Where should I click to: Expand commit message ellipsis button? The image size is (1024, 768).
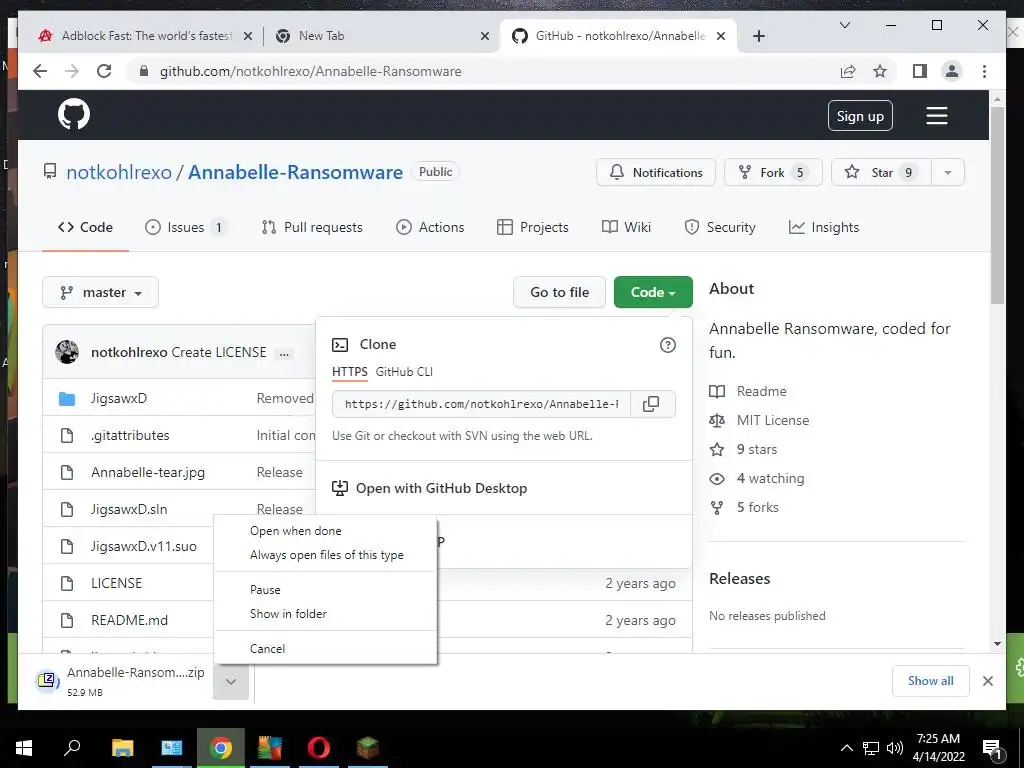tap(284, 353)
